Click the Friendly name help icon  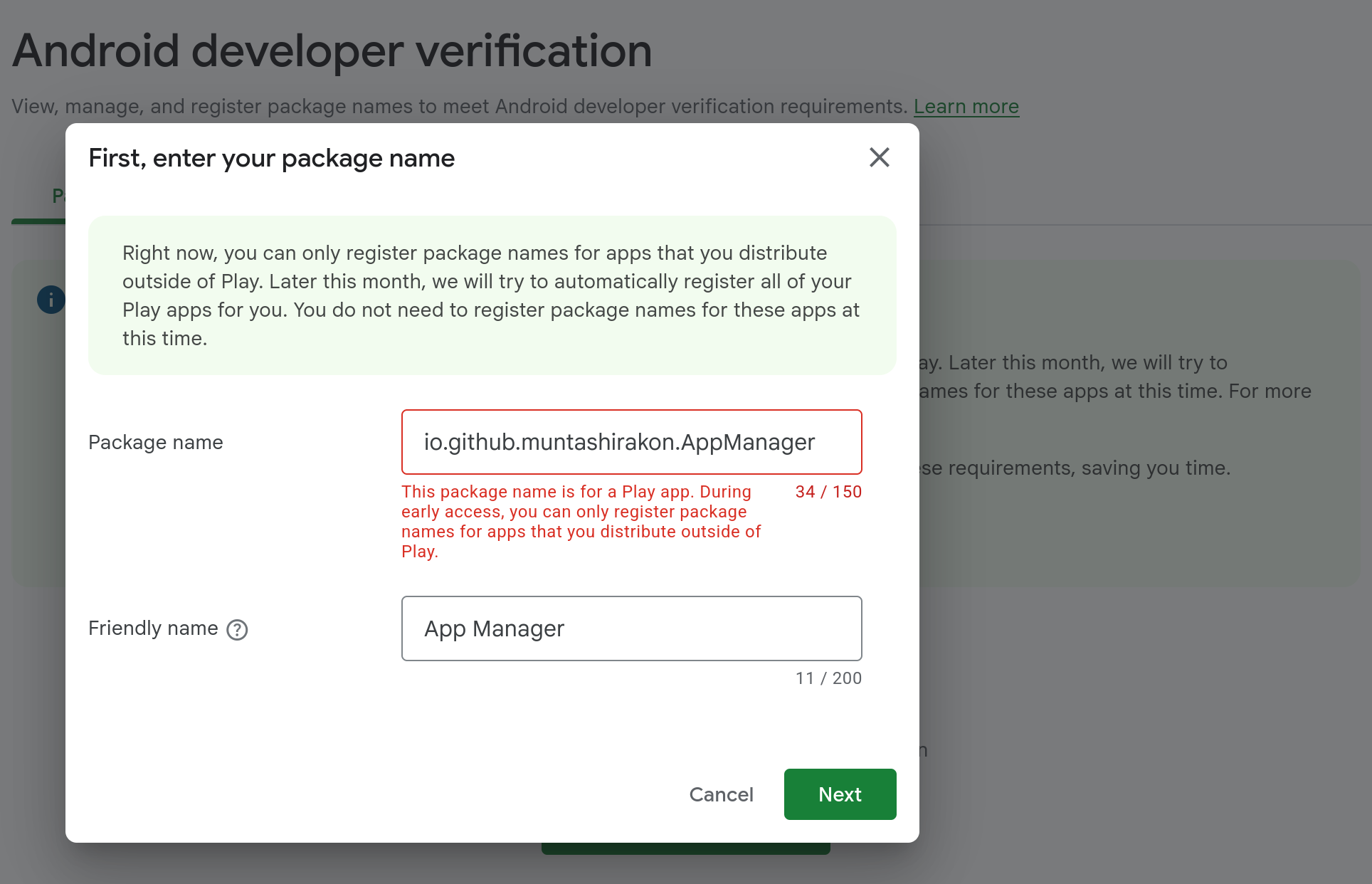coord(237,630)
